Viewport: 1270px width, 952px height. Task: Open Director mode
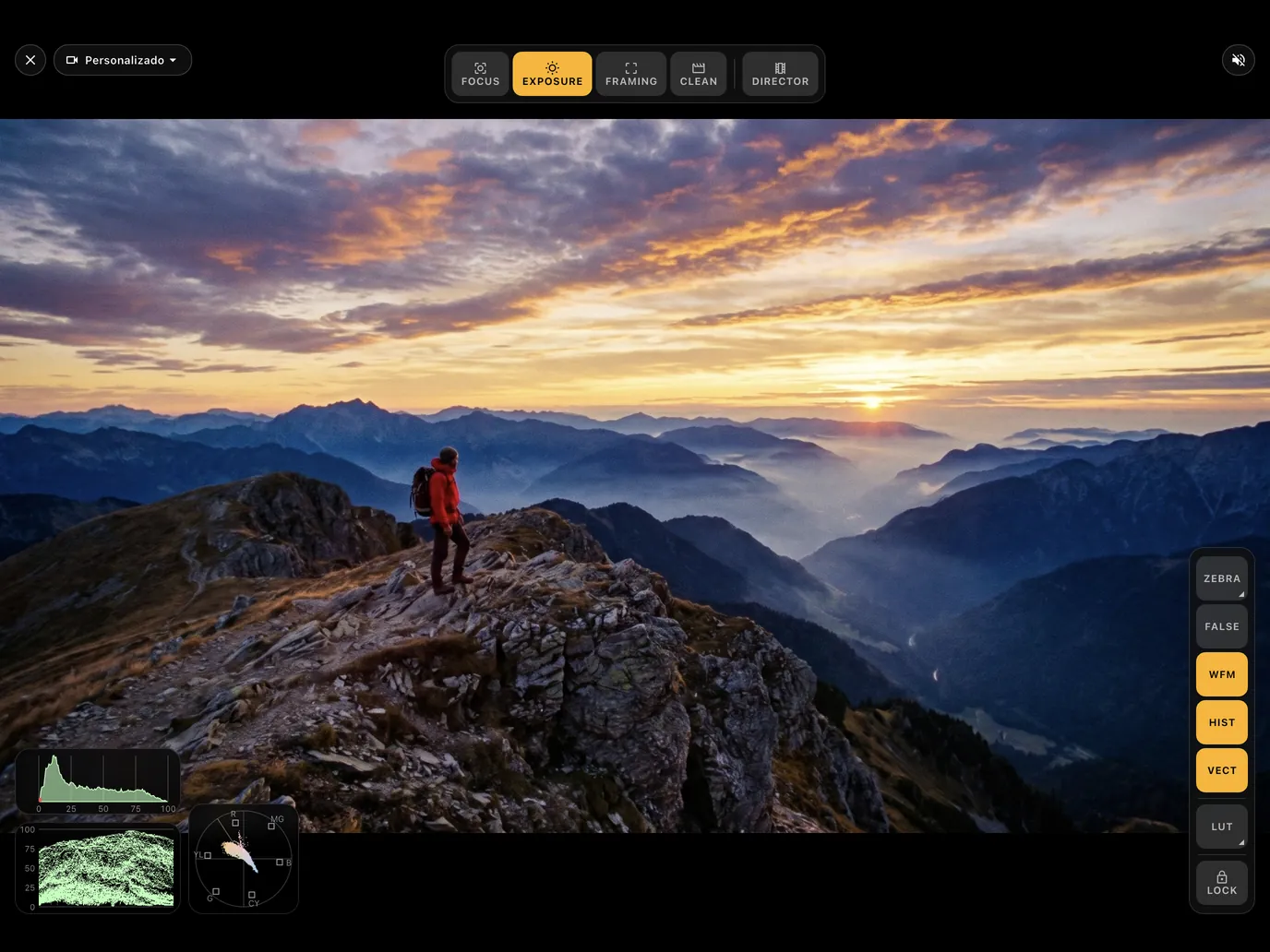pos(780,74)
